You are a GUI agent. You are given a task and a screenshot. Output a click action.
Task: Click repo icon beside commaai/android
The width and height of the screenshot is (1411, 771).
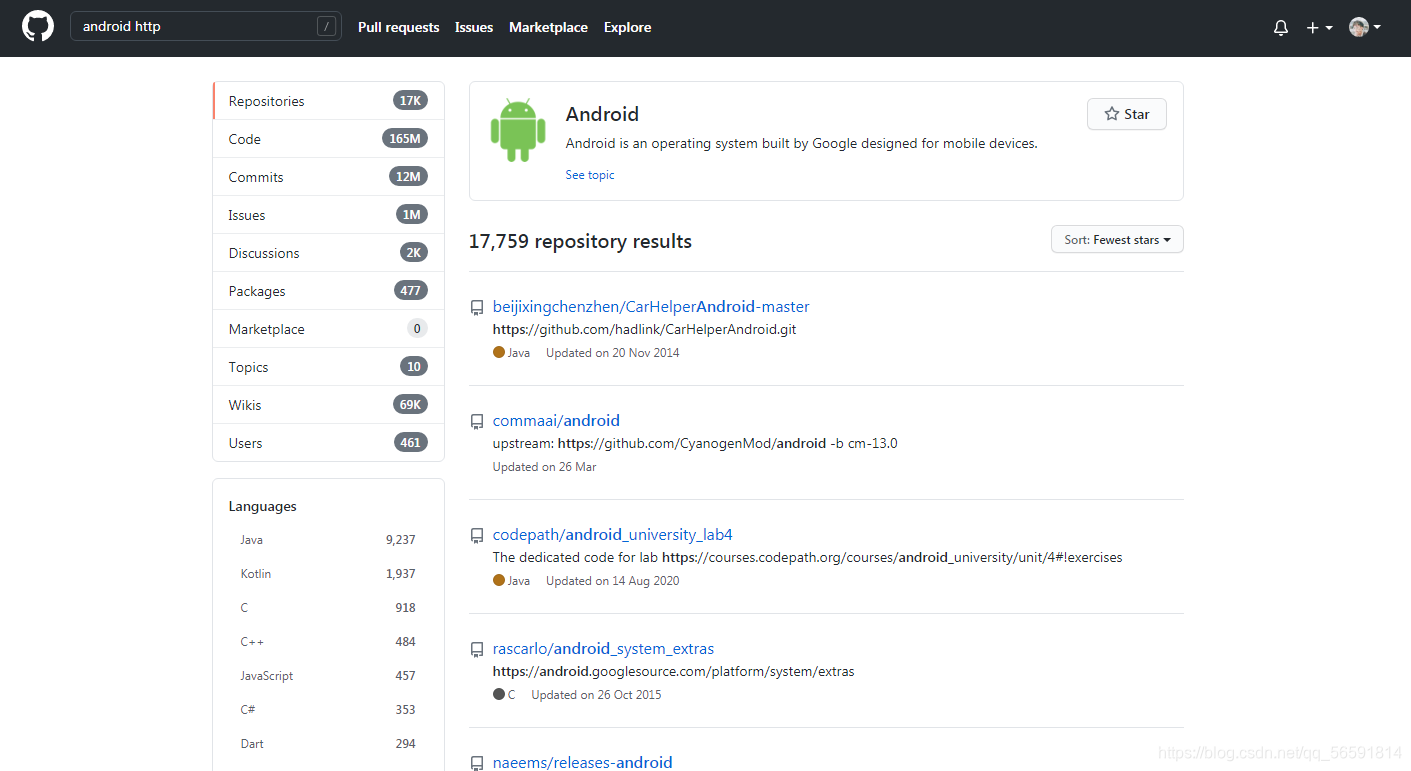(x=477, y=422)
